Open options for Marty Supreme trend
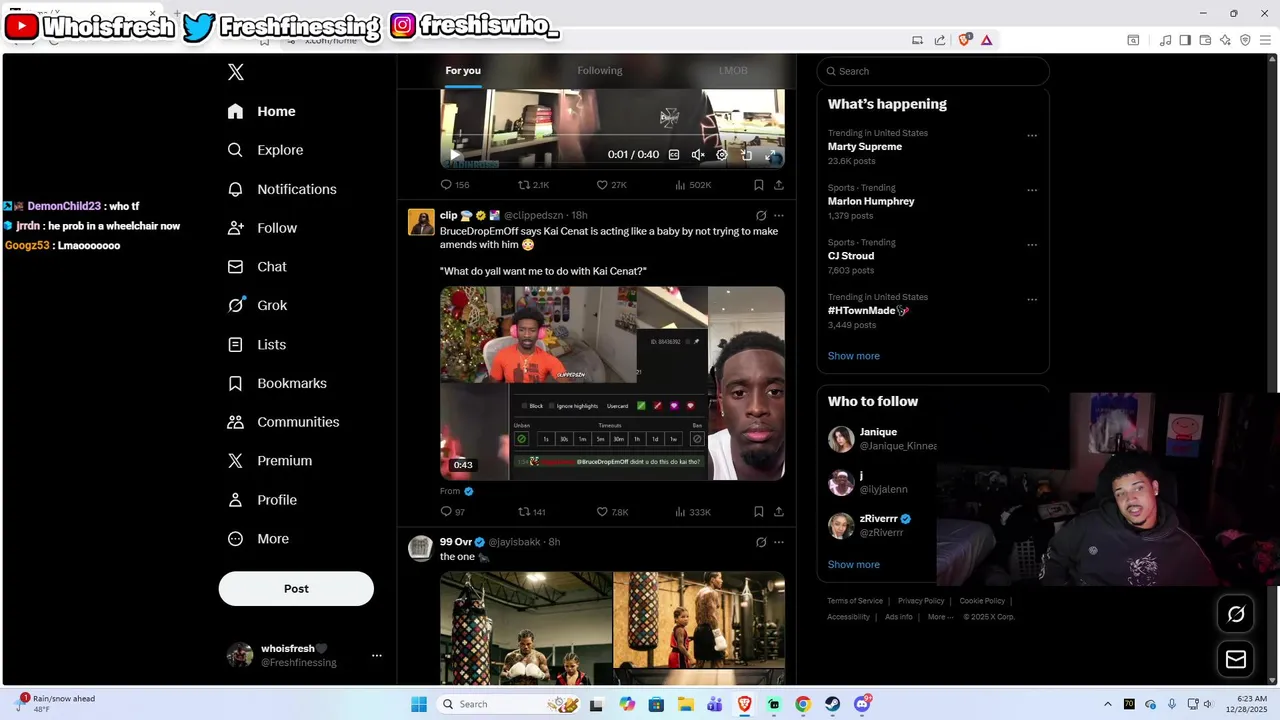1280x720 pixels. point(1032,135)
